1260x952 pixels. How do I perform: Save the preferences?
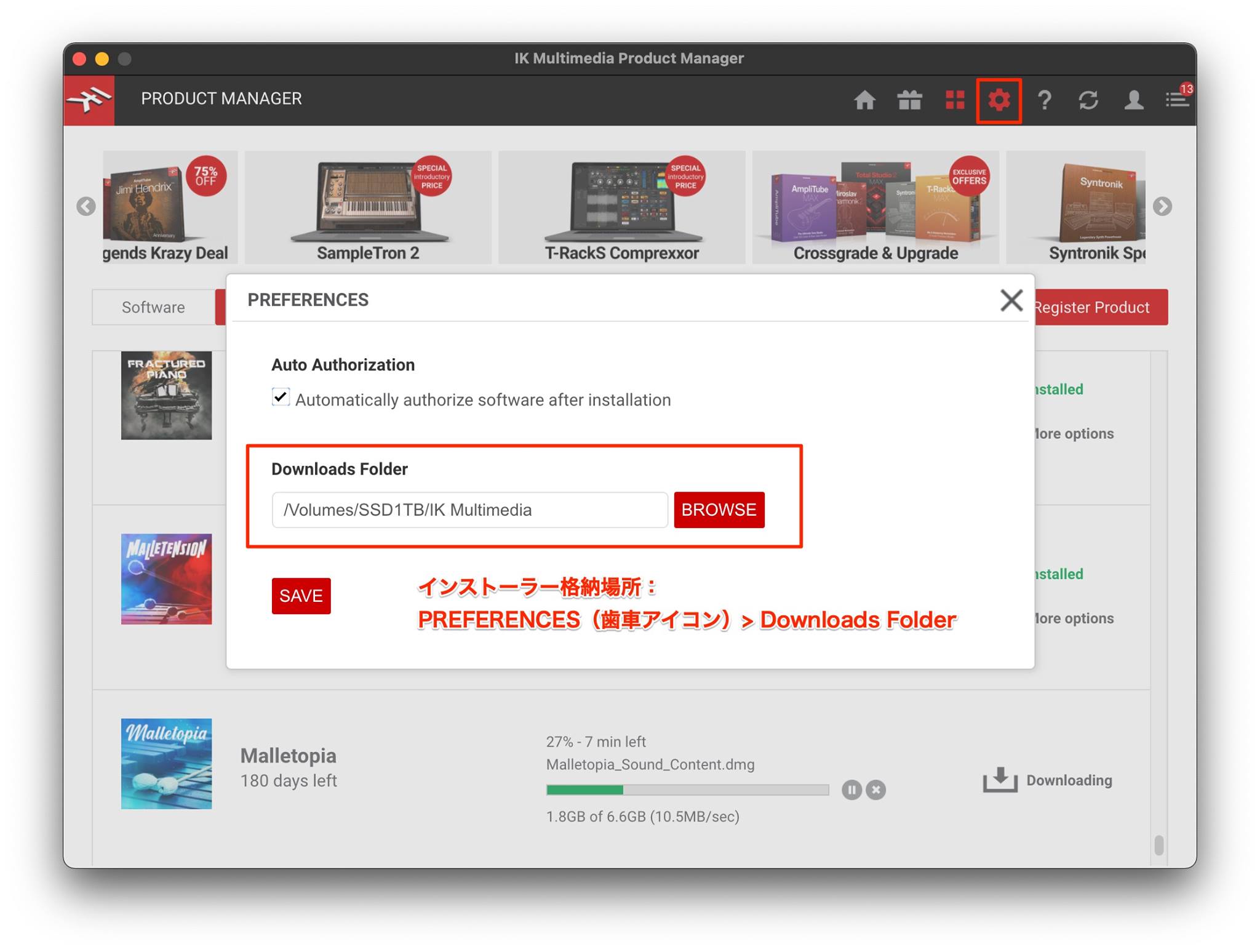[301, 596]
